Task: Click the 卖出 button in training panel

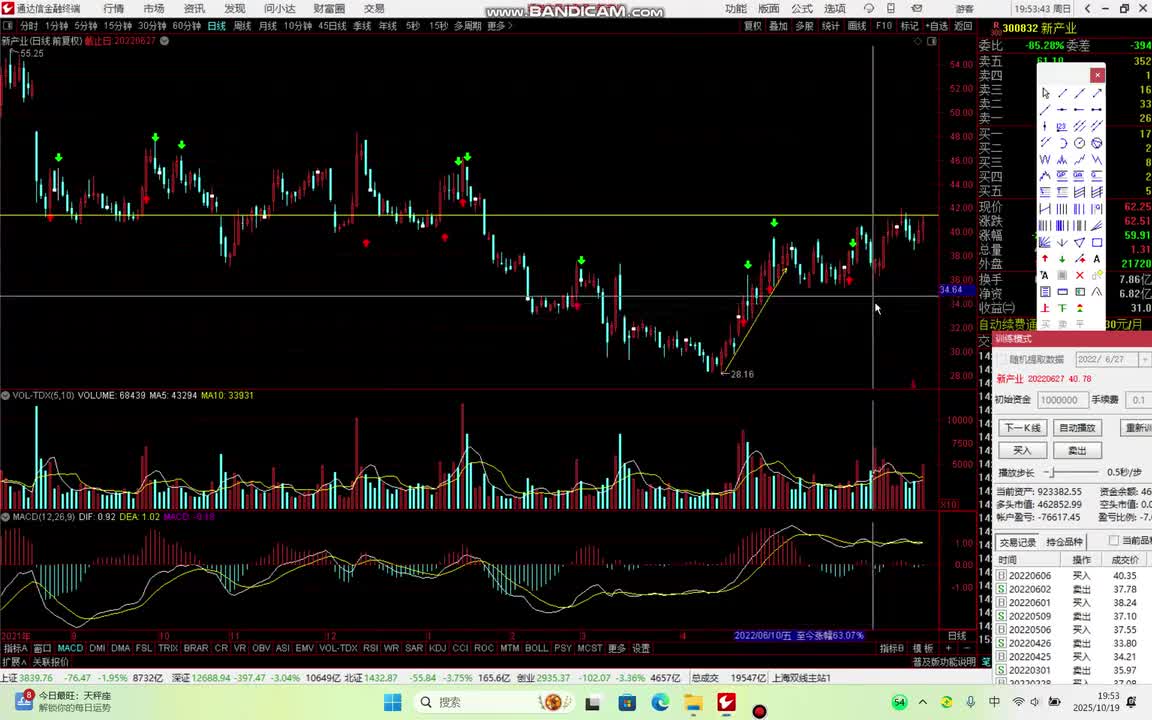Action: tap(1078, 450)
